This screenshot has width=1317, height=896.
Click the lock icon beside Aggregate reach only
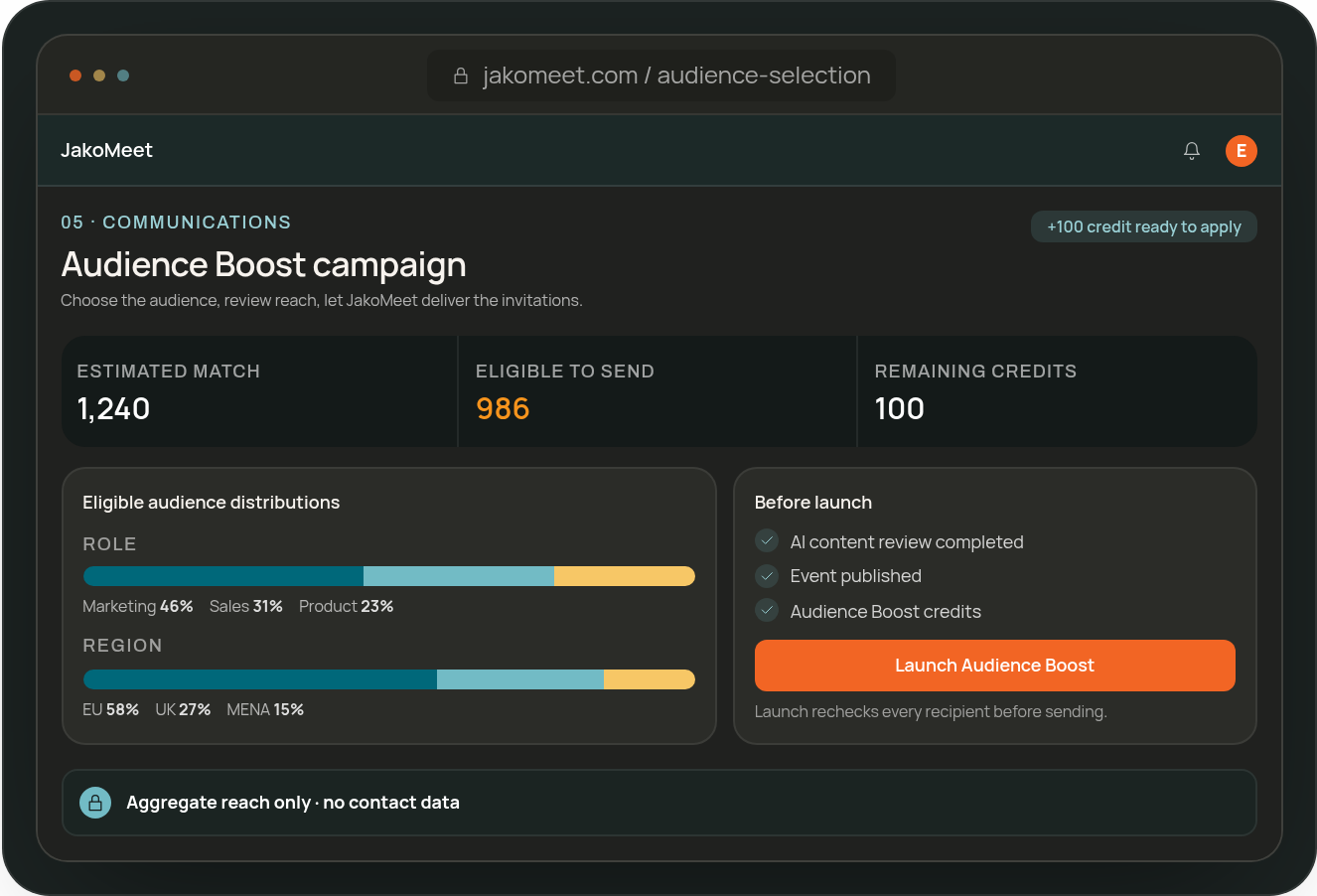pyautogui.click(x=95, y=803)
